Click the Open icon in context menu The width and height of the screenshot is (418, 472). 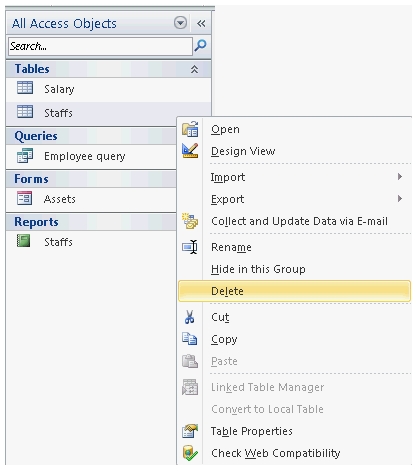pyautogui.click(x=190, y=129)
